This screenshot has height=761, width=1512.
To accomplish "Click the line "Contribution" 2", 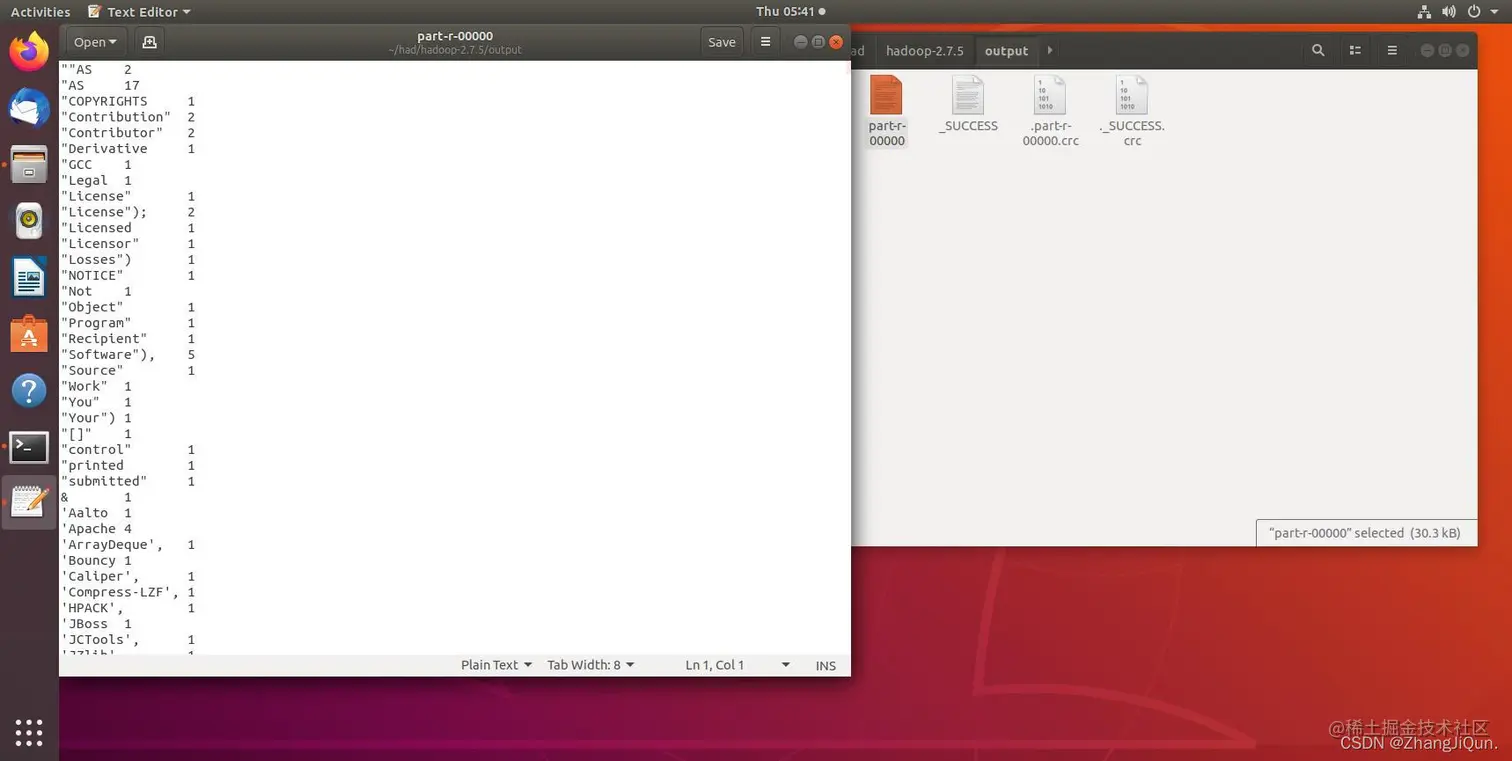I will [128, 117].
